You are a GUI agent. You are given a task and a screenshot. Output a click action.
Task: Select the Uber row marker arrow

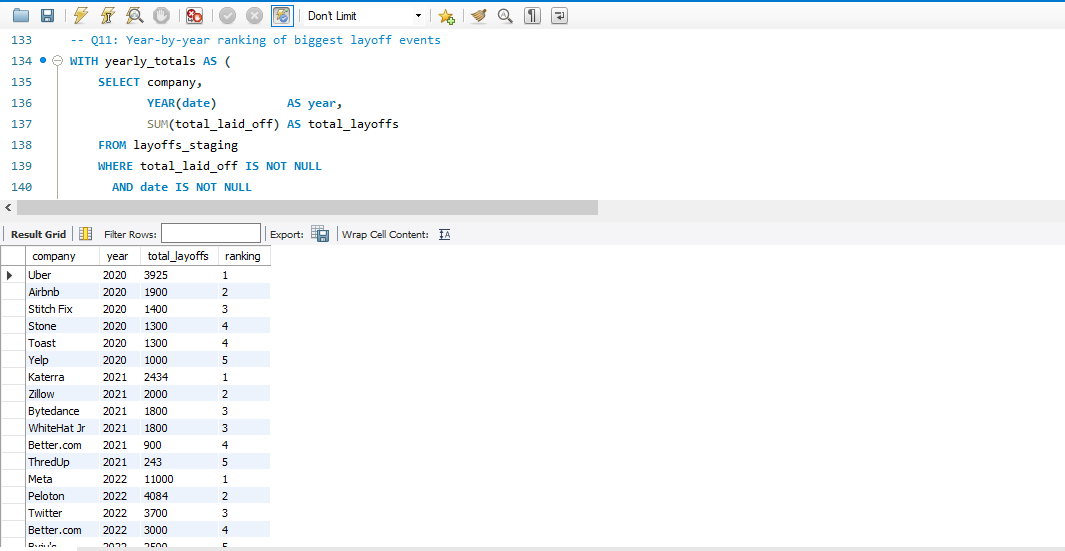coord(10,275)
